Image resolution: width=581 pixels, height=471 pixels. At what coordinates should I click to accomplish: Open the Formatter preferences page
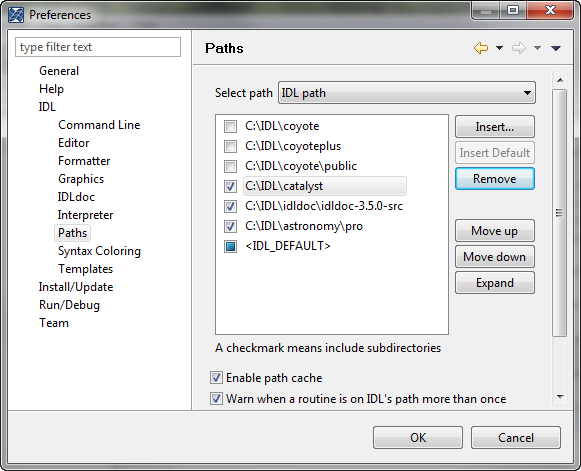84,161
